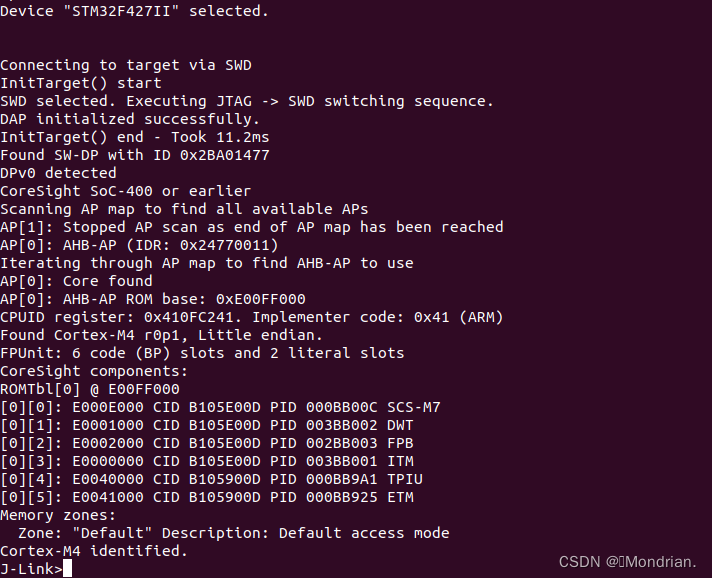Click the Device "STM32F427II" selected line

[x=134, y=11]
